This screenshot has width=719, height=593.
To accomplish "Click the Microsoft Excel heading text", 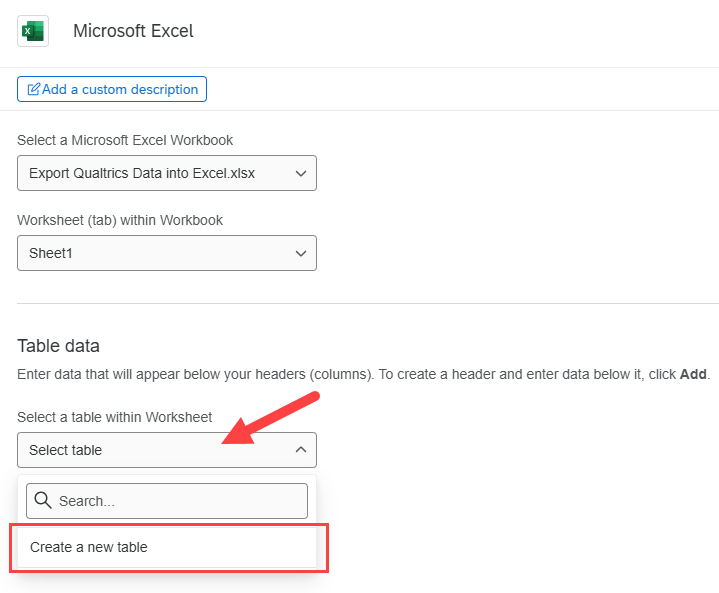I will pos(133,31).
